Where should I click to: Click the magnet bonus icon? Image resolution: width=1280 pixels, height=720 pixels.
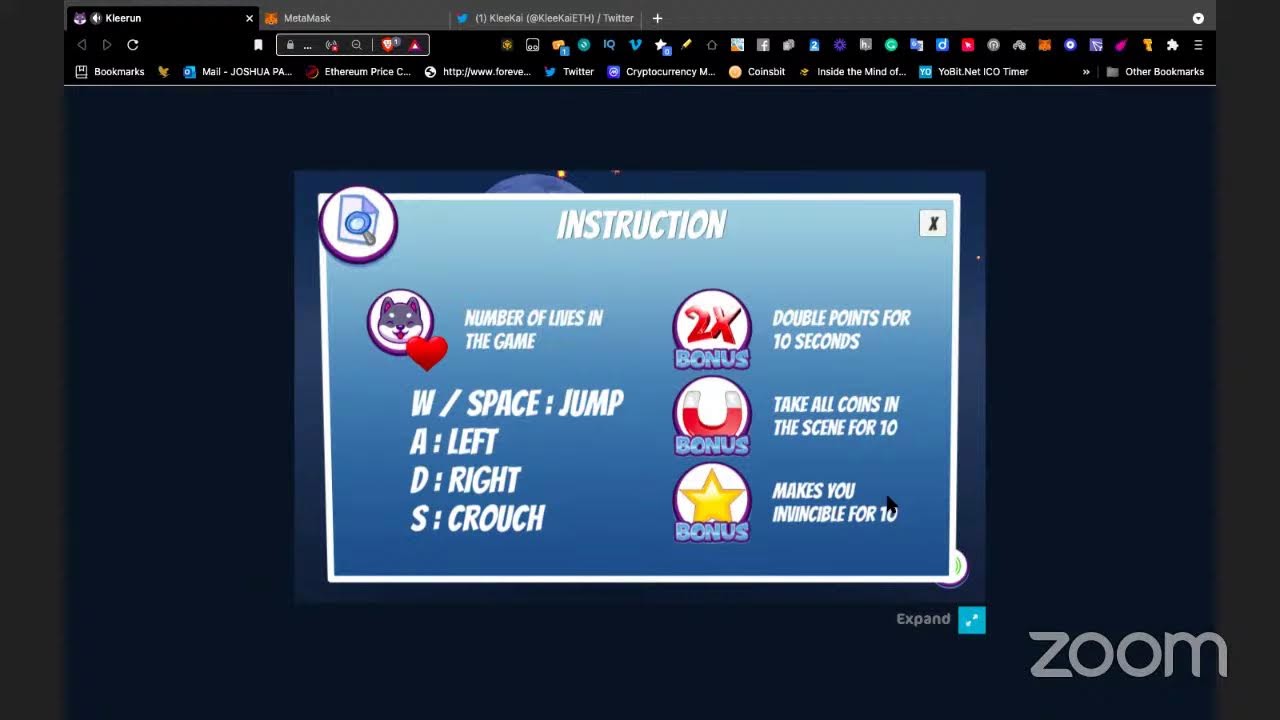click(x=712, y=416)
